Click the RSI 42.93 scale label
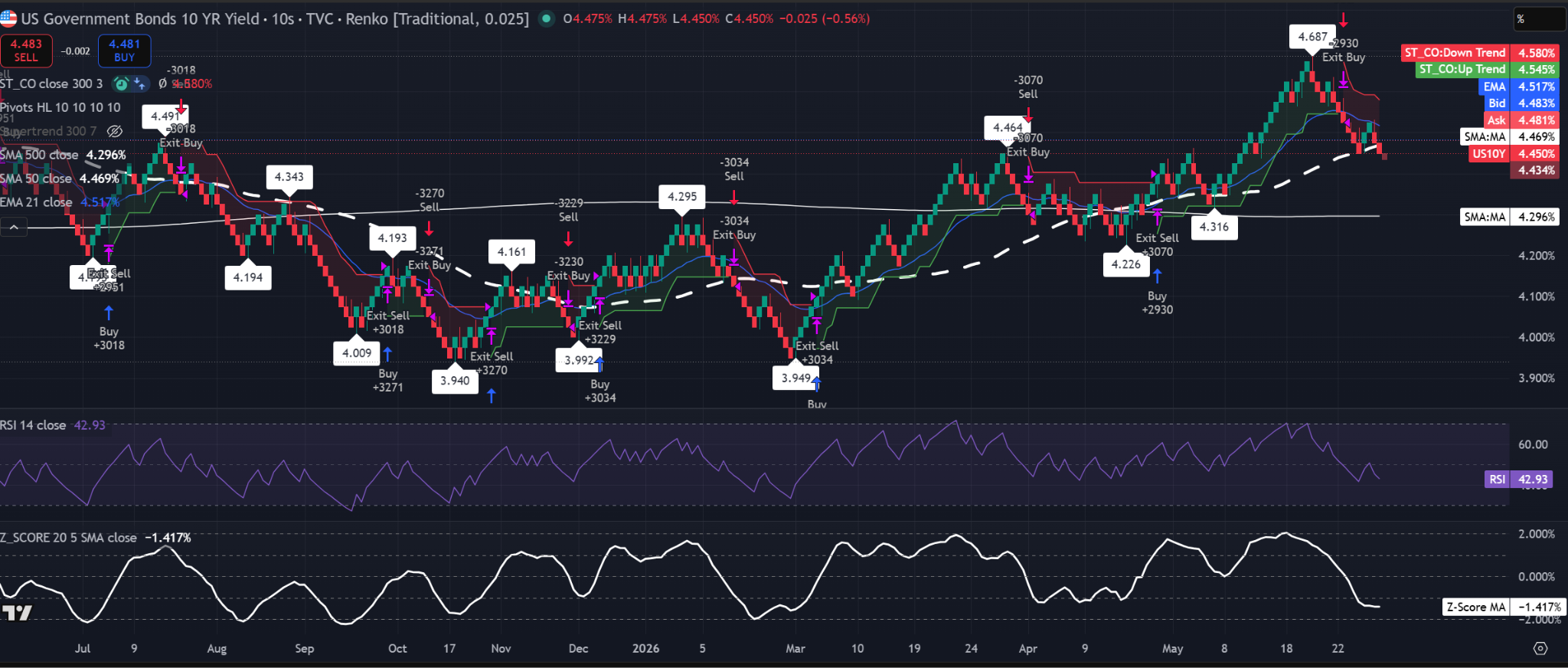The image size is (1568, 668). pos(1518,480)
